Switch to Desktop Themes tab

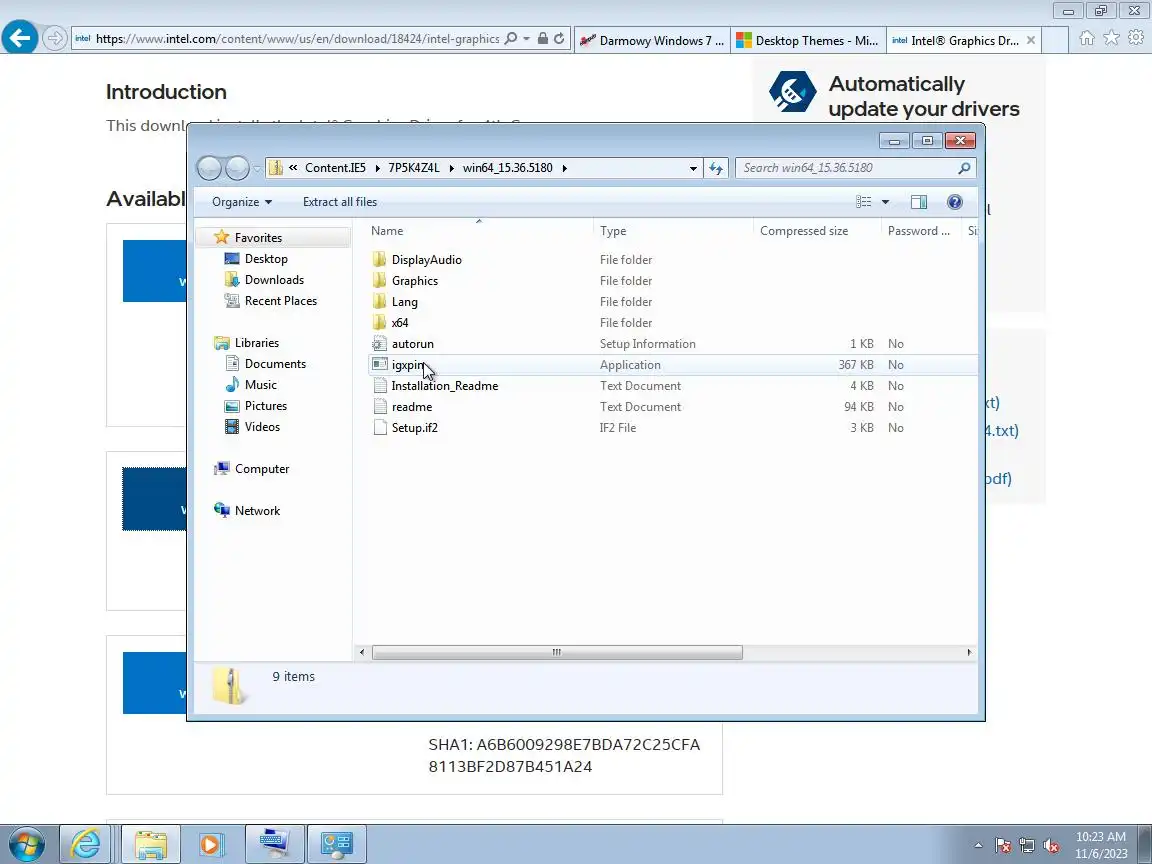[808, 40]
